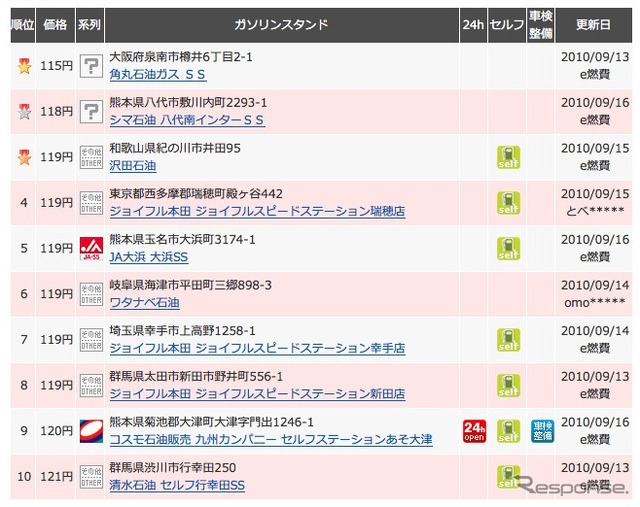The image size is (640, 507).
Task: Select rank number 10 cell
Action: (x=24, y=477)
